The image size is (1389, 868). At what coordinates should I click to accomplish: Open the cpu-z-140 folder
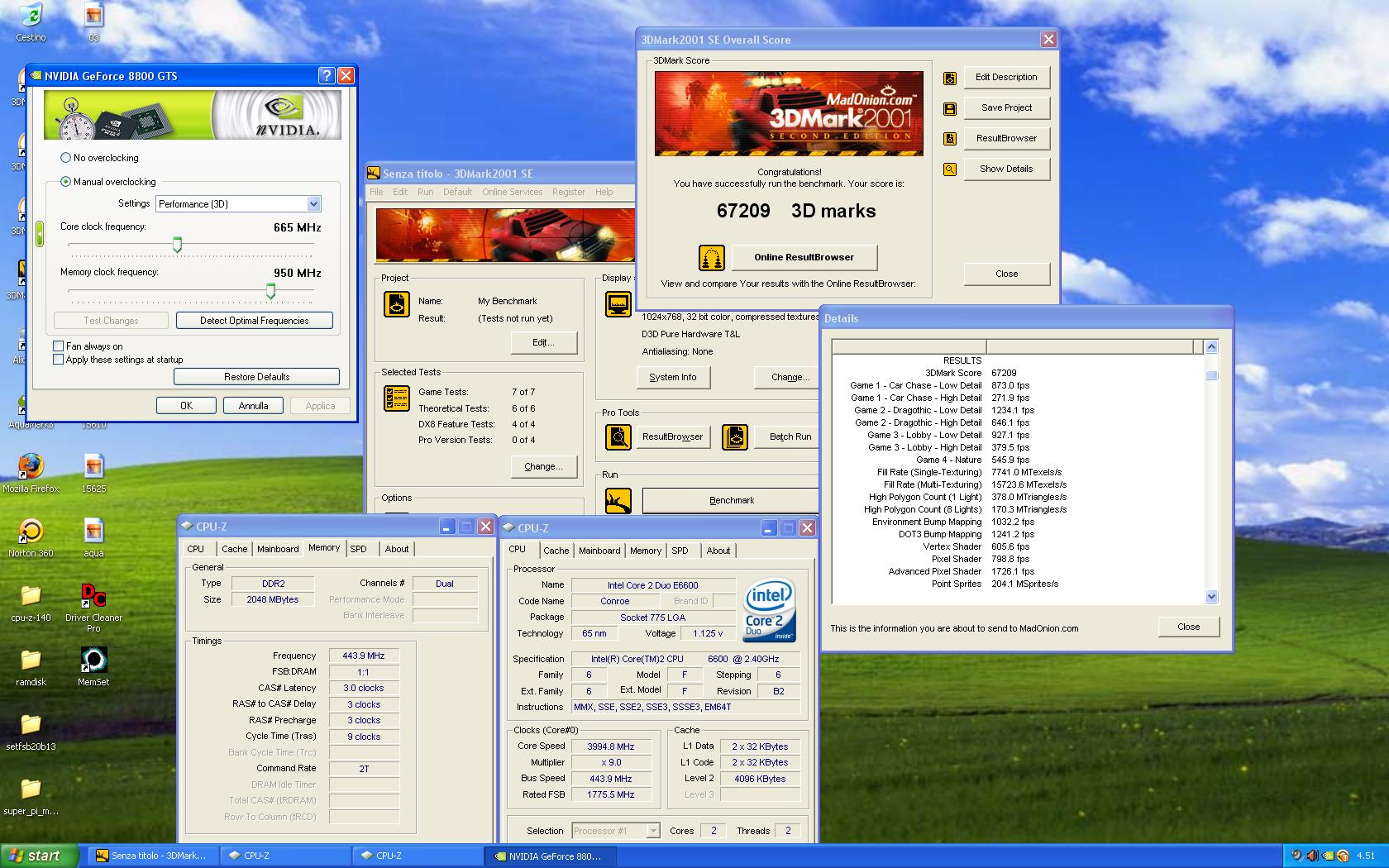tap(31, 596)
